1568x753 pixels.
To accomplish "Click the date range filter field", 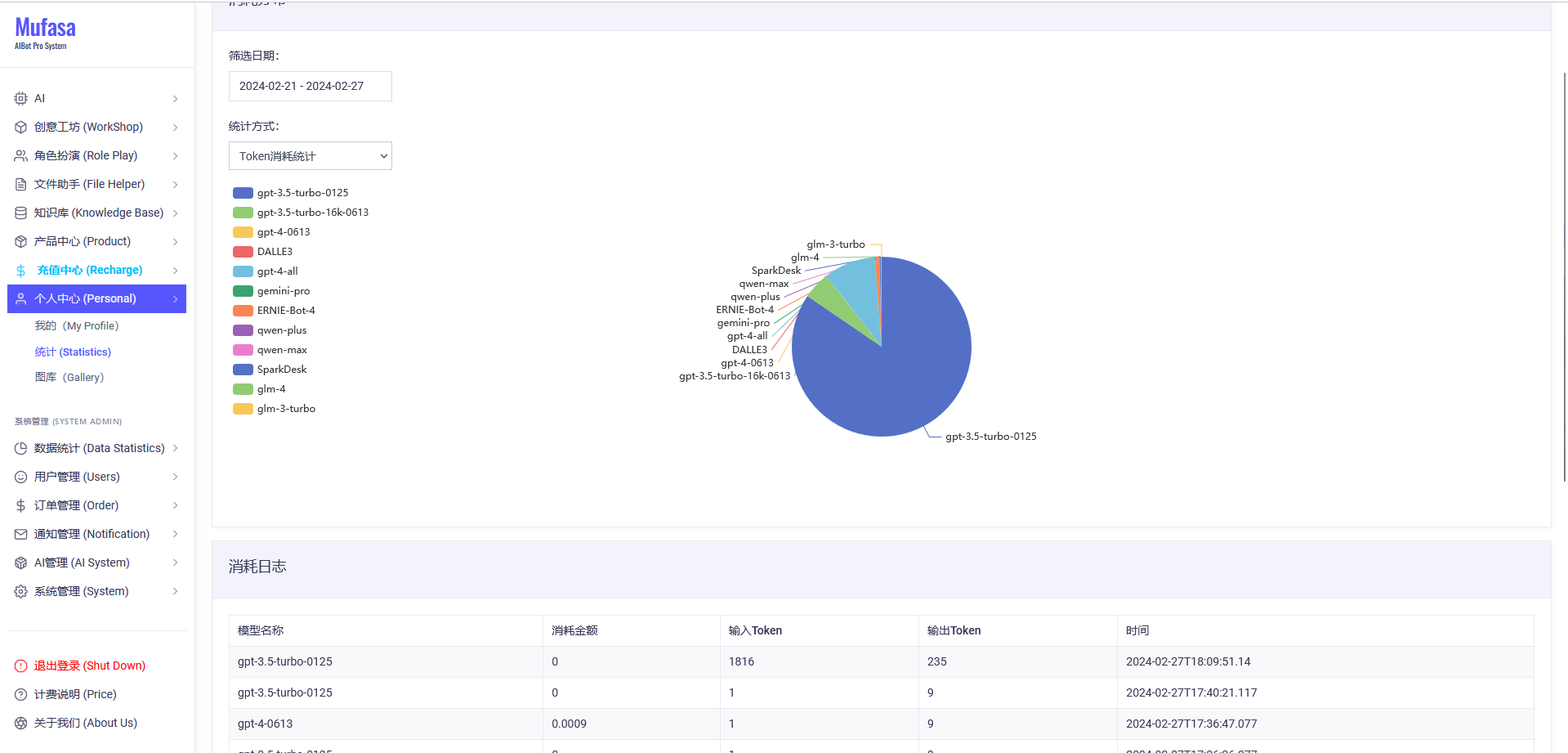I will tap(310, 87).
